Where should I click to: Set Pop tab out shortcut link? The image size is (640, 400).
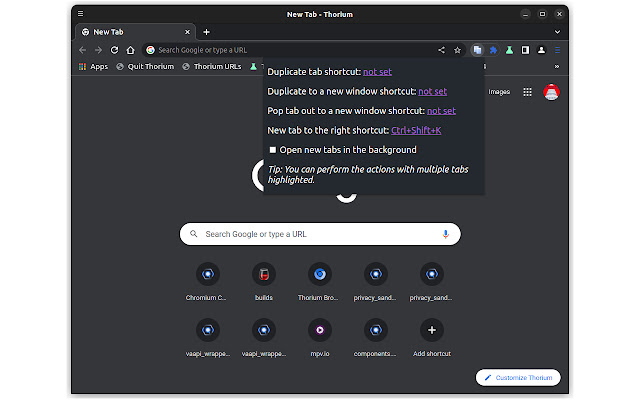(x=441, y=111)
